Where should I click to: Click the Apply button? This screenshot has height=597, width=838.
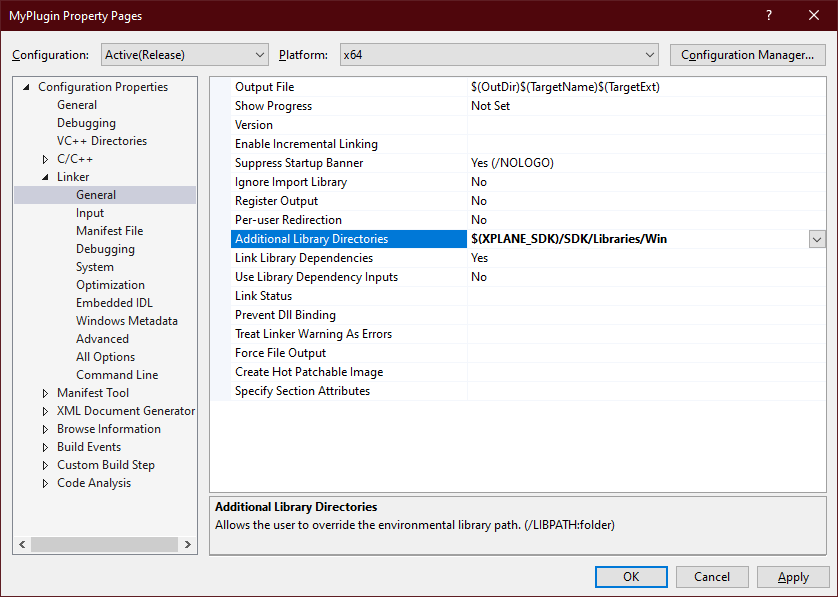[x=793, y=577]
